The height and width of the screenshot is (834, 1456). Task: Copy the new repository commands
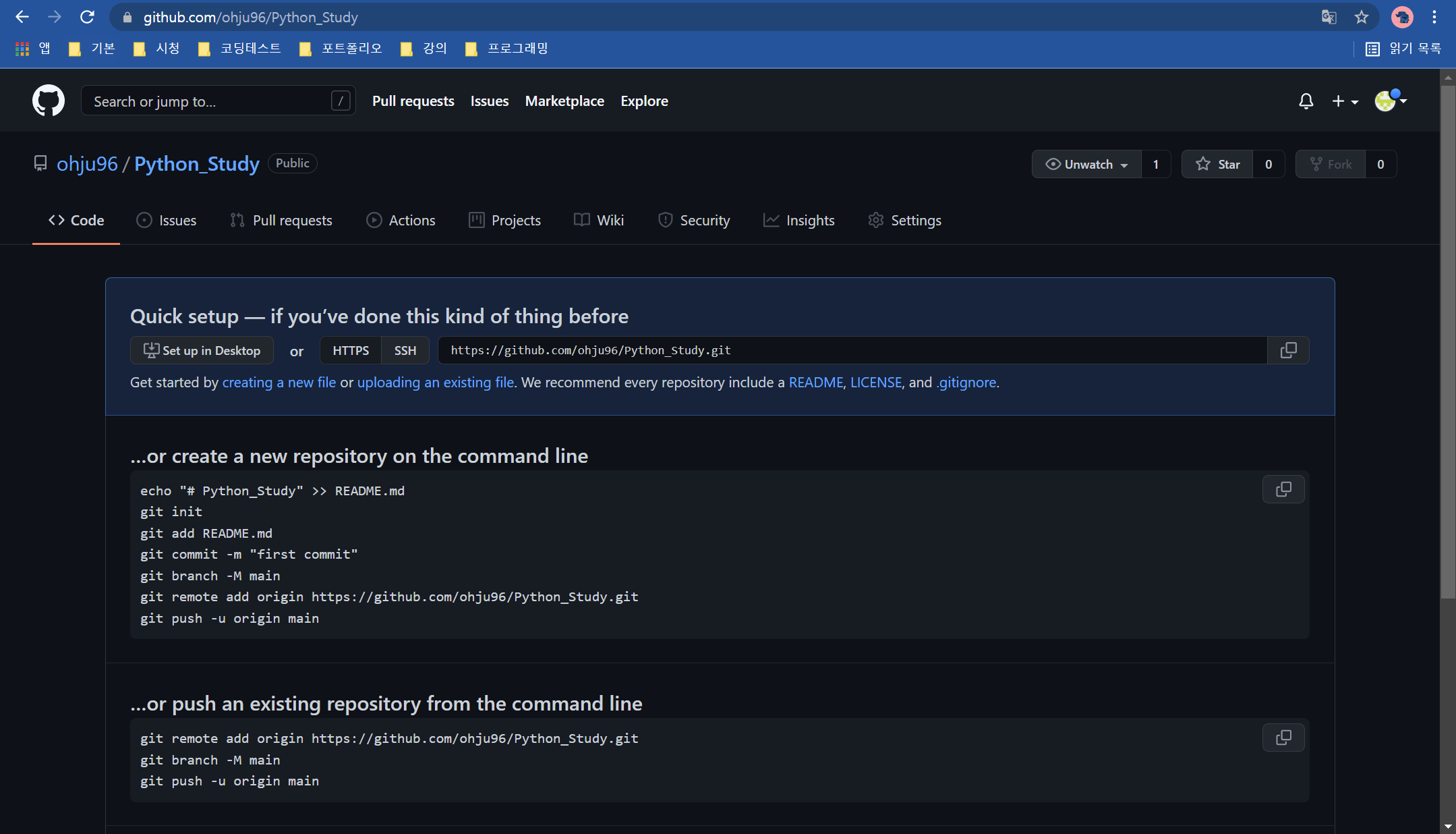click(x=1283, y=489)
